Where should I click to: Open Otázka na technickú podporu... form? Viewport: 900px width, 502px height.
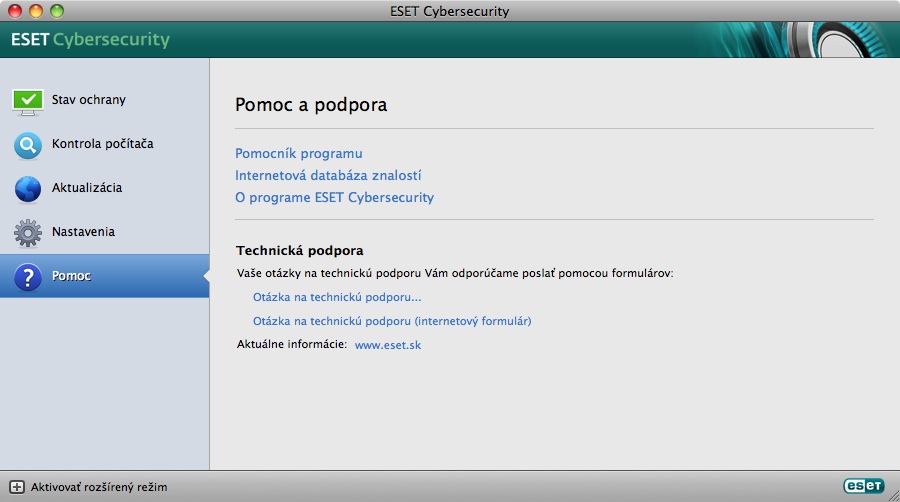(x=337, y=297)
